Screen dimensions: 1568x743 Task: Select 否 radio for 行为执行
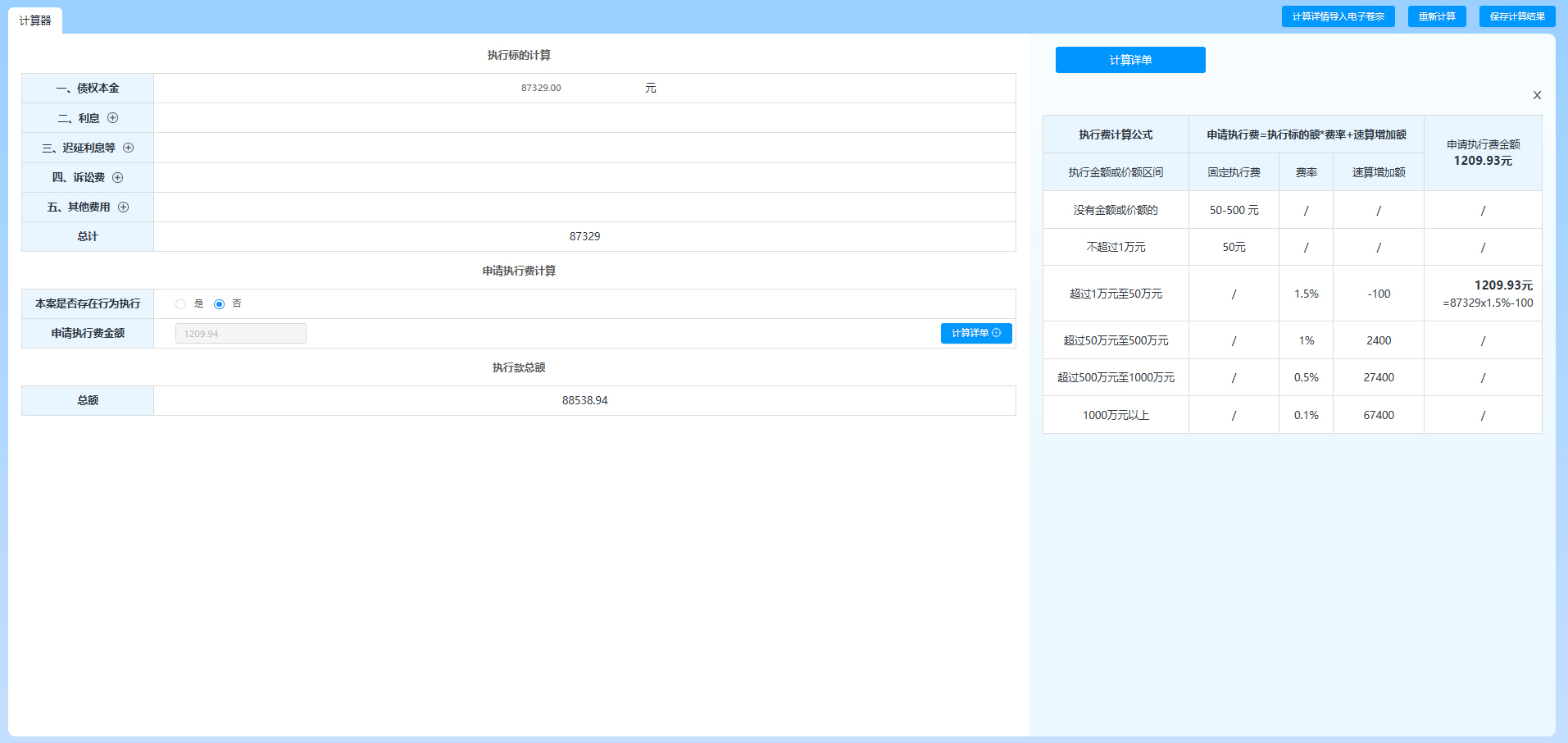[219, 304]
